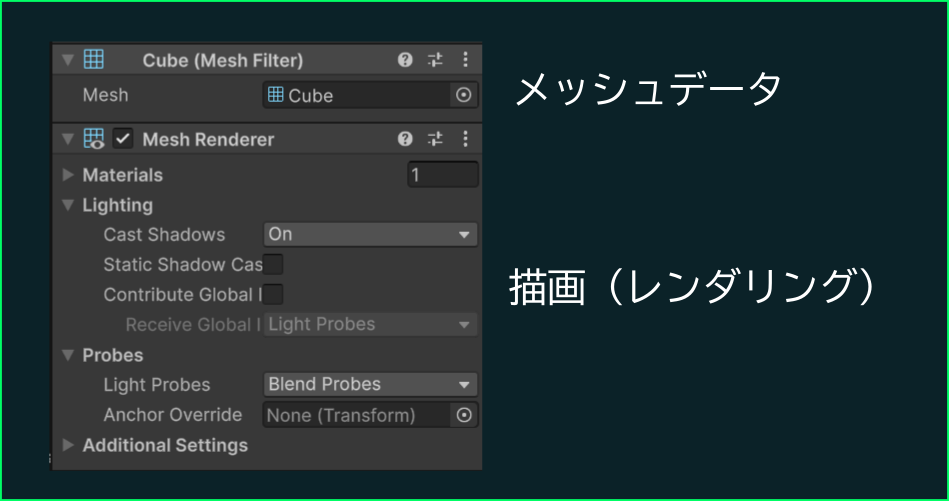Open presets for the Mesh Renderer component
This screenshot has height=501, width=949.
[435, 139]
